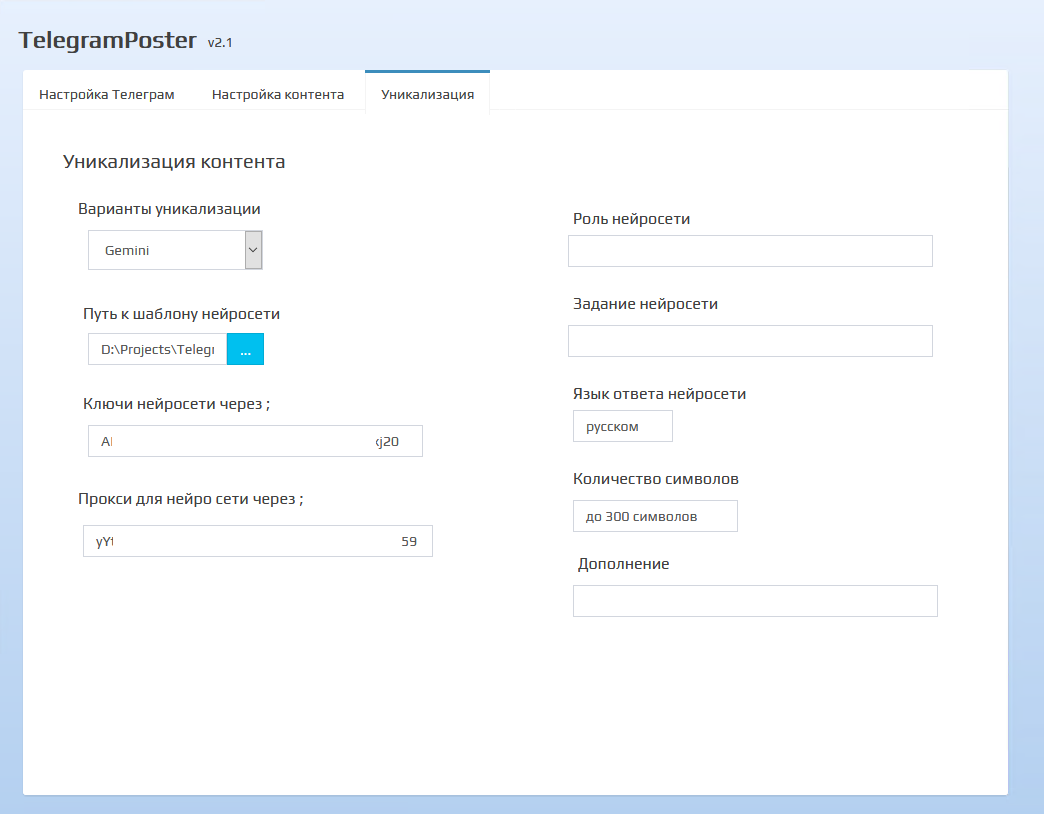The image size is (1044, 814).
Task: Click the v2.1 version label
Action: coord(220,43)
